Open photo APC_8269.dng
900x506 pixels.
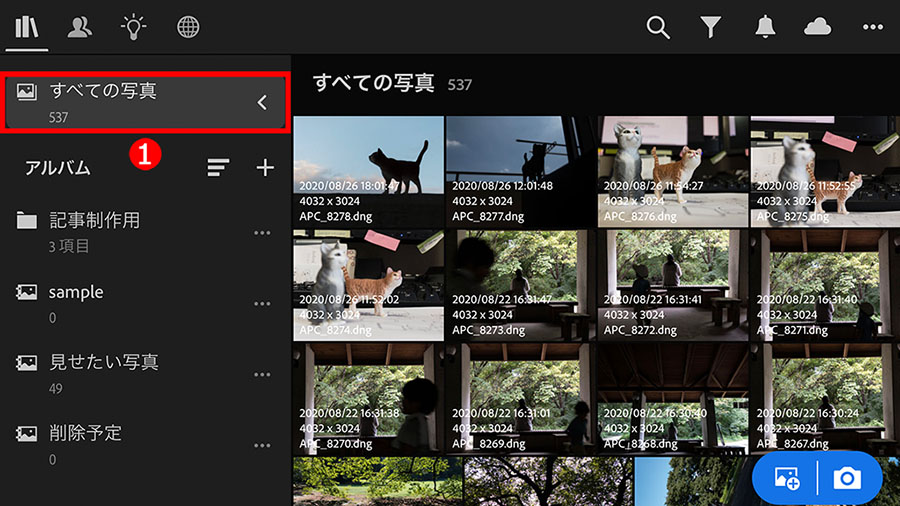point(521,399)
